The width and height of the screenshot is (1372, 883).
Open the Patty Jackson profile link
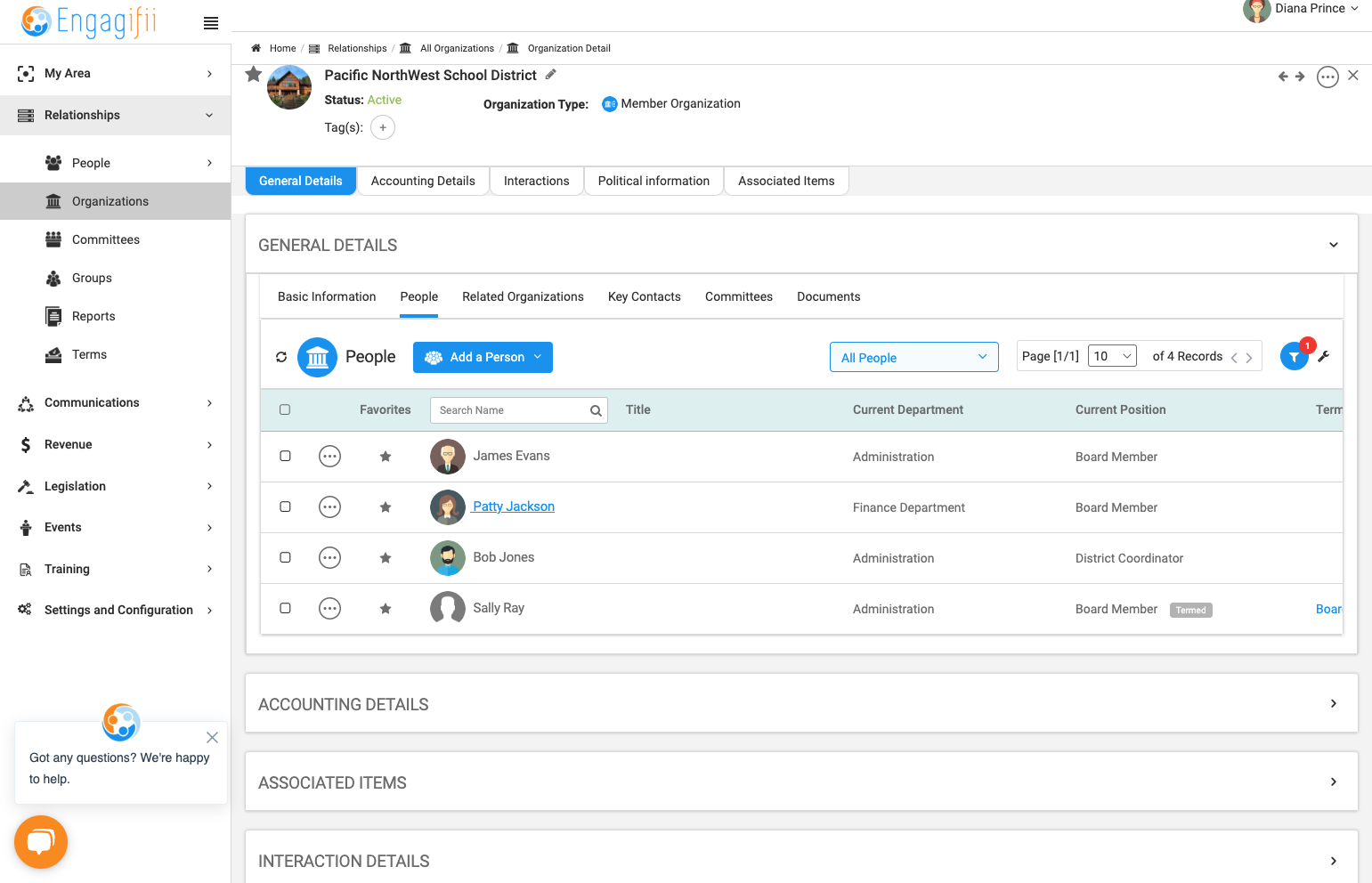coord(514,506)
